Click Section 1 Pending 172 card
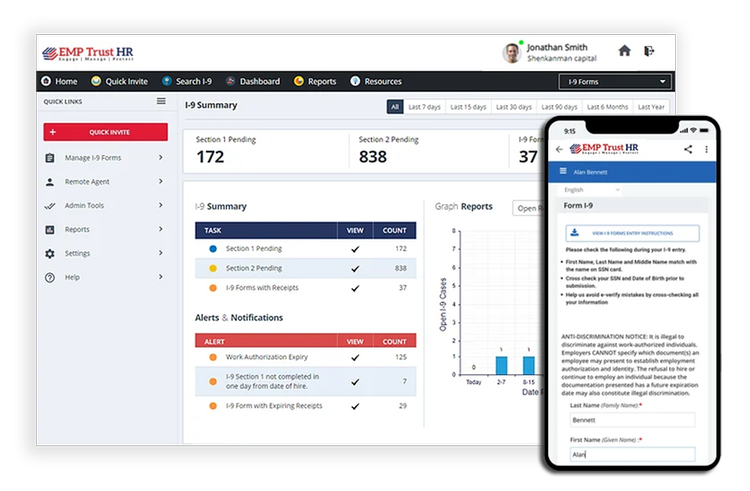Viewport: 750px width, 491px height. pos(266,151)
